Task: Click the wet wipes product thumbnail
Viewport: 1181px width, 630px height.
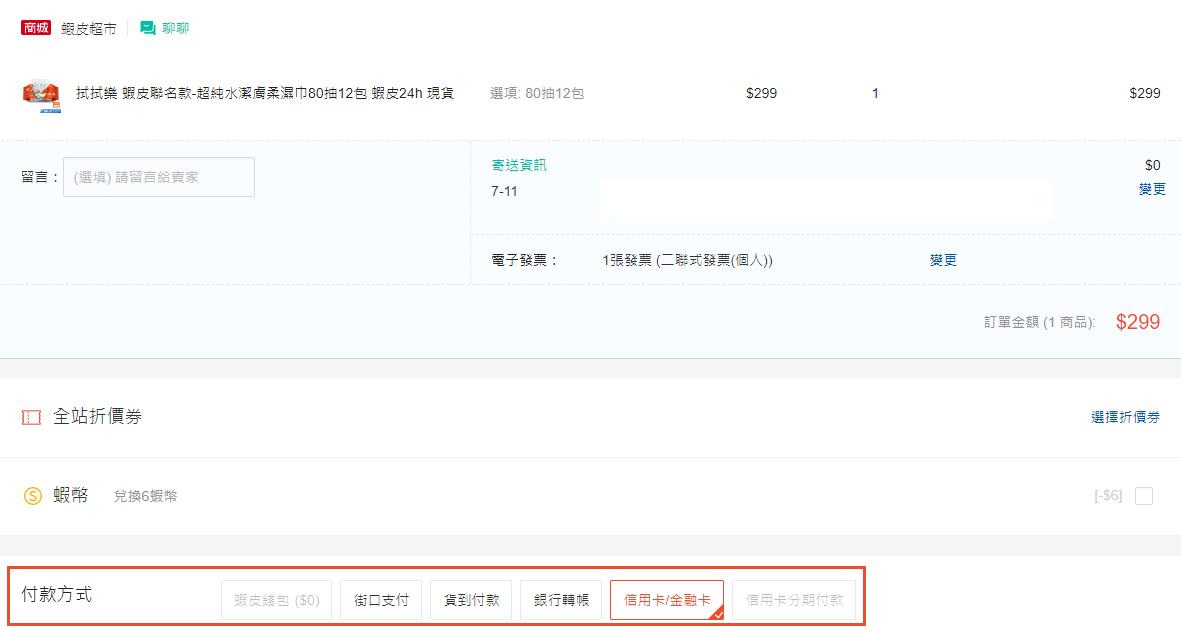Action: [40, 95]
